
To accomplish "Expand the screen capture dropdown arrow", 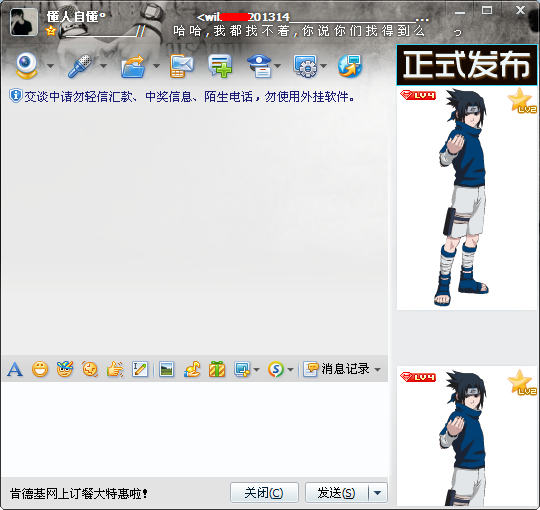I will pos(256,370).
